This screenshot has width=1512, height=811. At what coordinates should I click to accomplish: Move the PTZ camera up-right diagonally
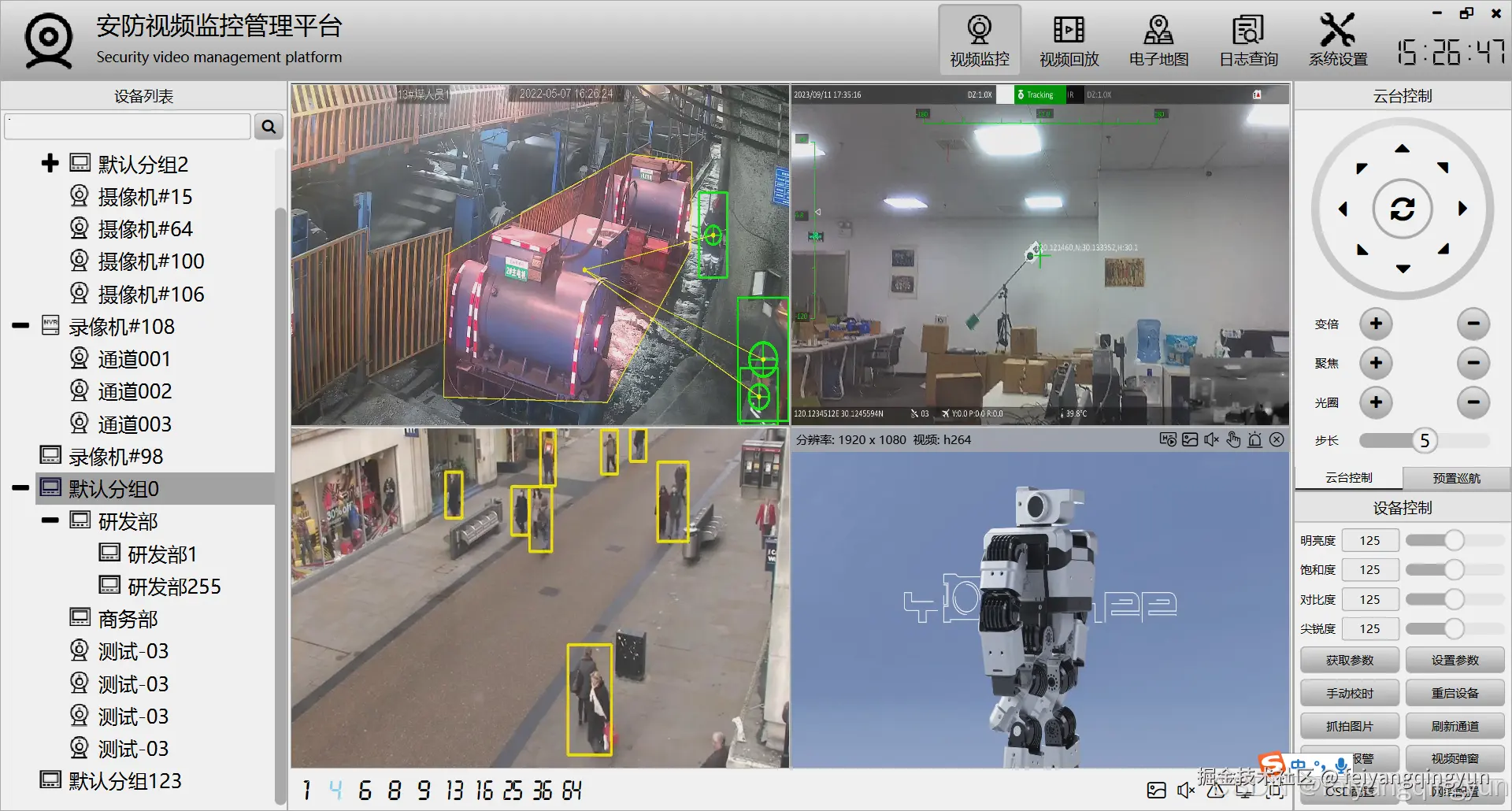pyautogui.click(x=1443, y=167)
